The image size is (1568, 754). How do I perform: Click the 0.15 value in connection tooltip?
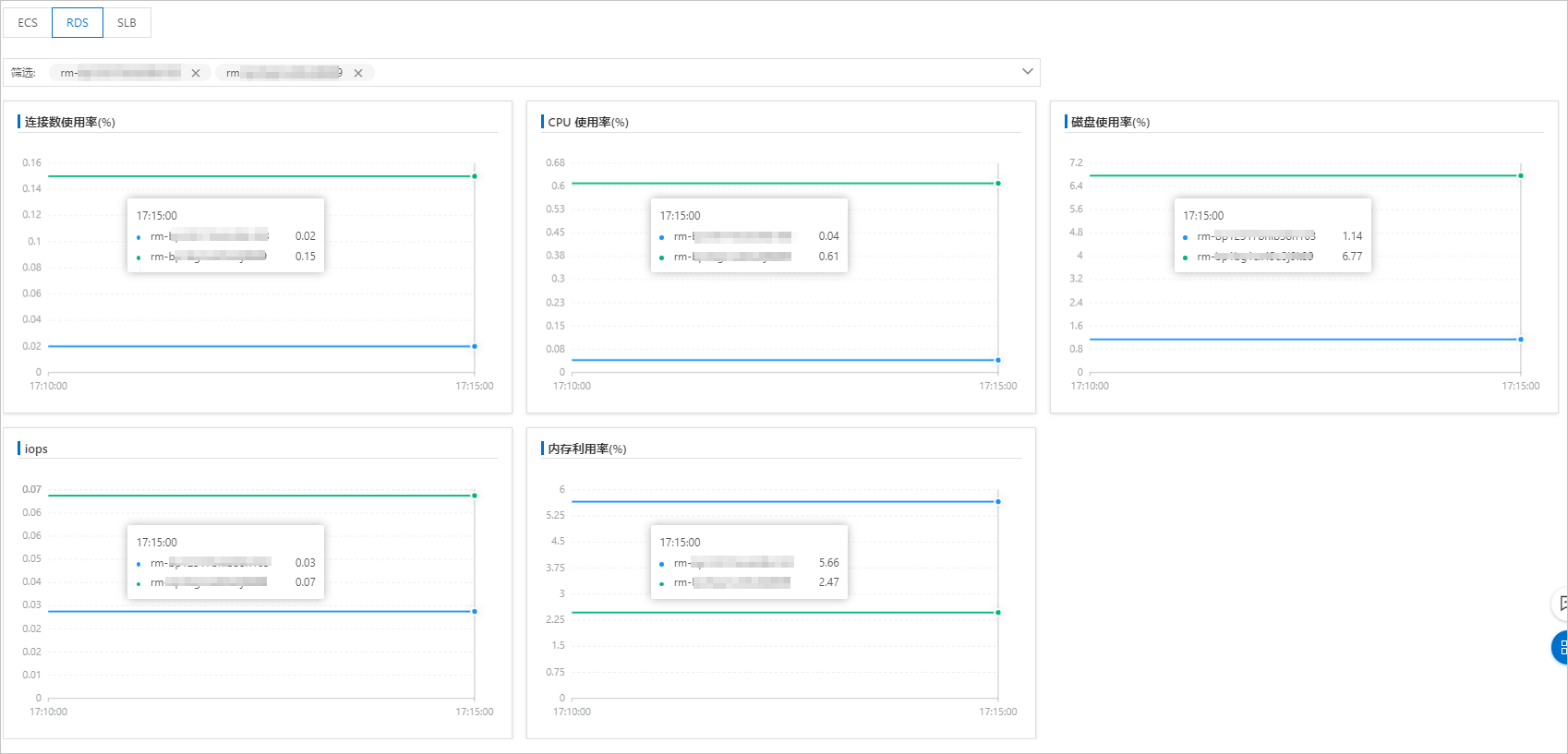point(306,257)
